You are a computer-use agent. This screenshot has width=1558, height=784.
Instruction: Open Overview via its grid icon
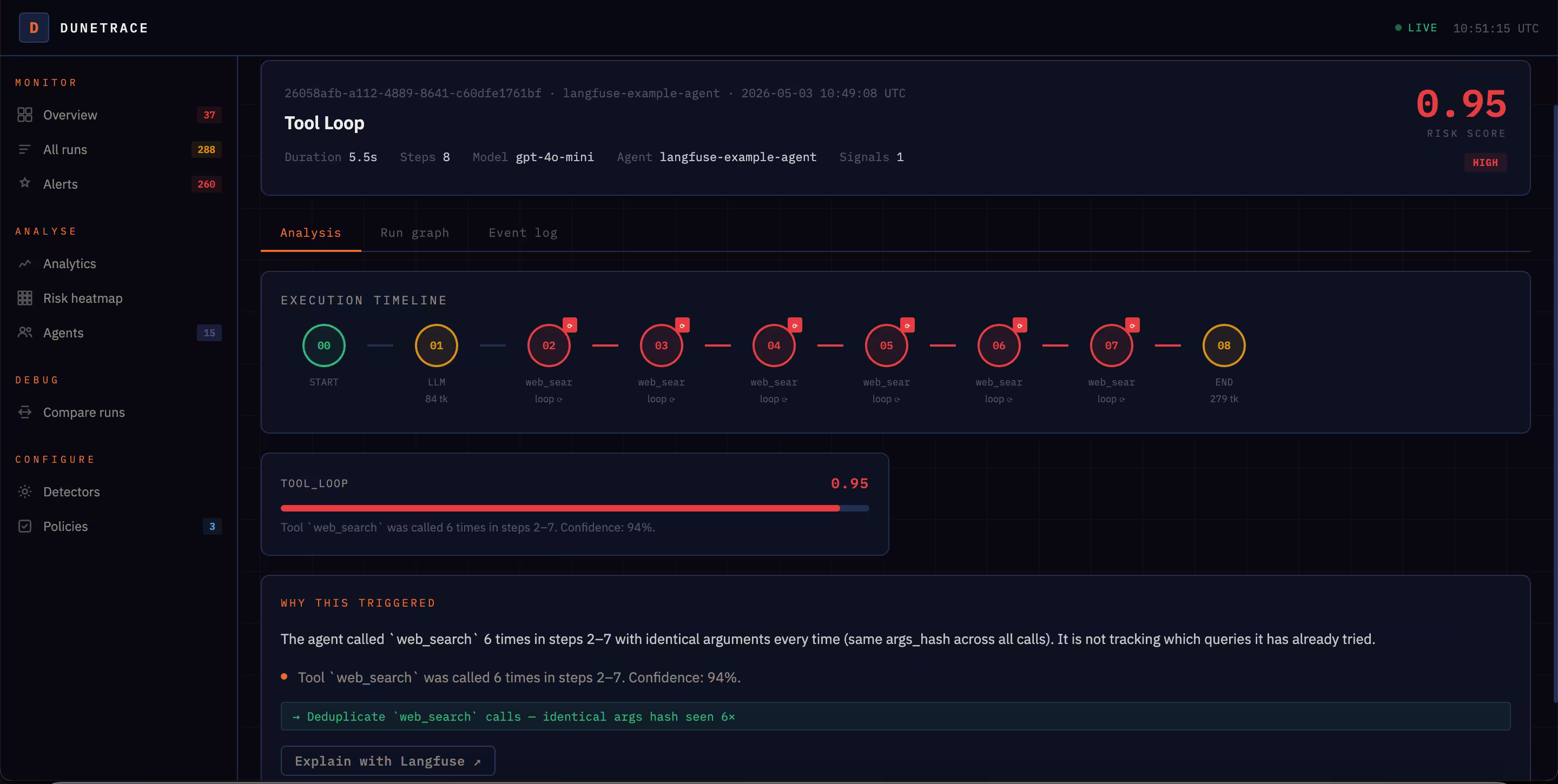click(25, 115)
